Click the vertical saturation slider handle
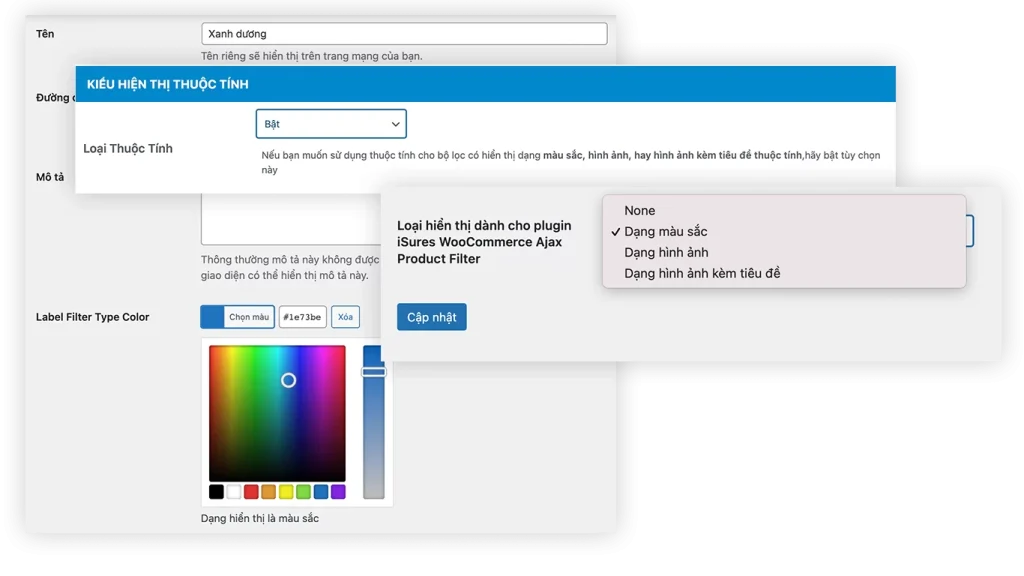Image resolution: width=1024 pixels, height=576 pixels. pos(373,372)
